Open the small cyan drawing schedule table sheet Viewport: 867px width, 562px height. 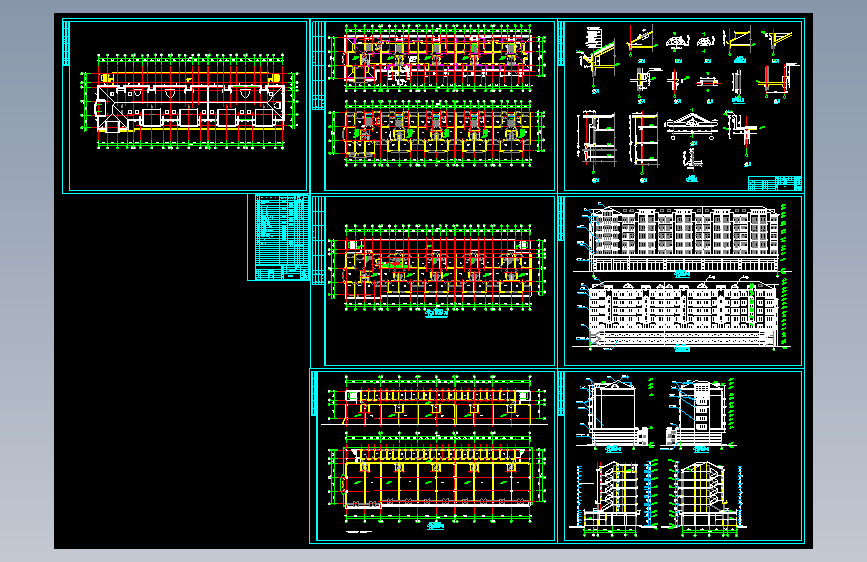point(278,237)
